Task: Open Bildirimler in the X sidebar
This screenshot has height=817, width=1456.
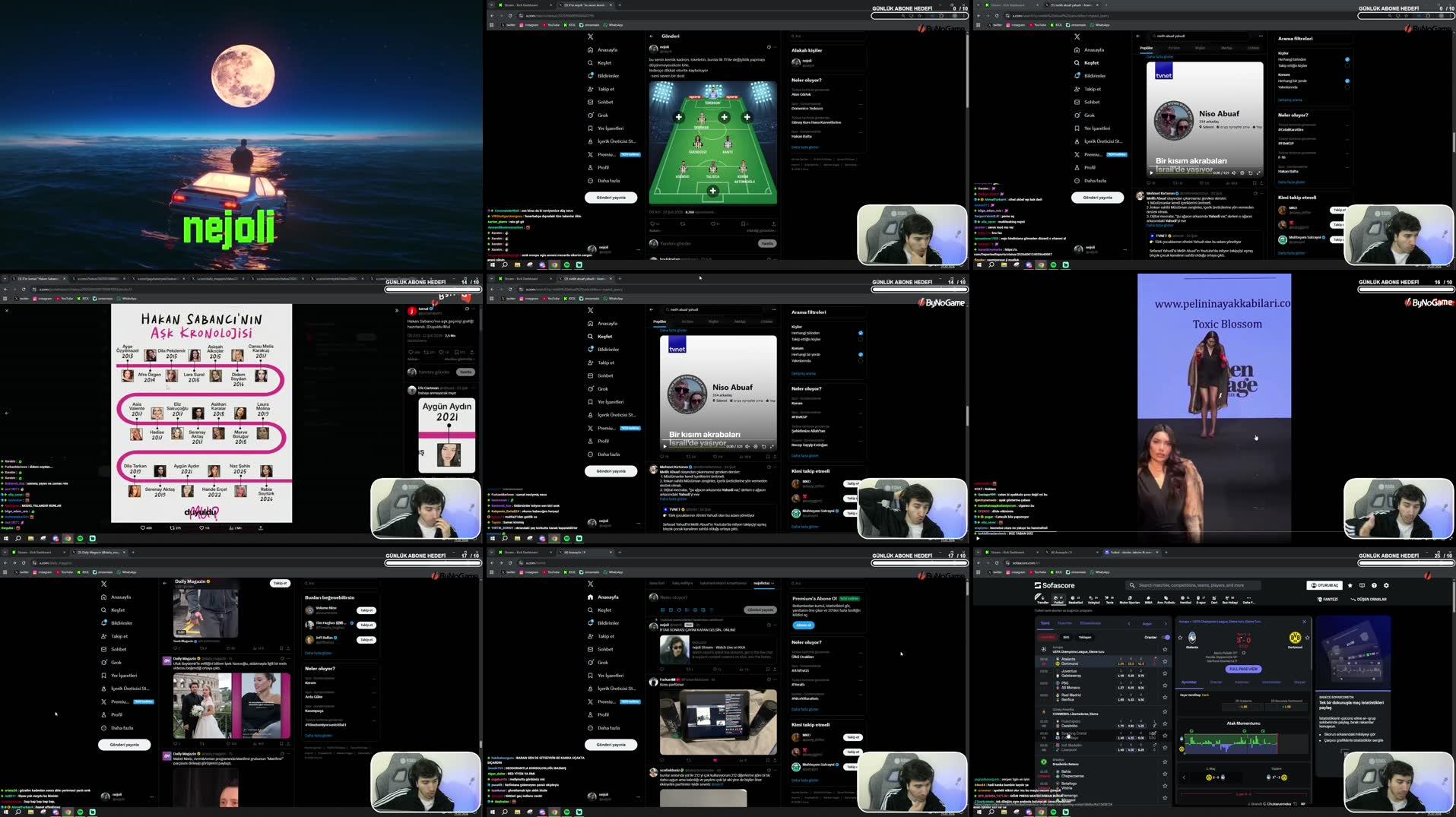Action: (x=609, y=622)
